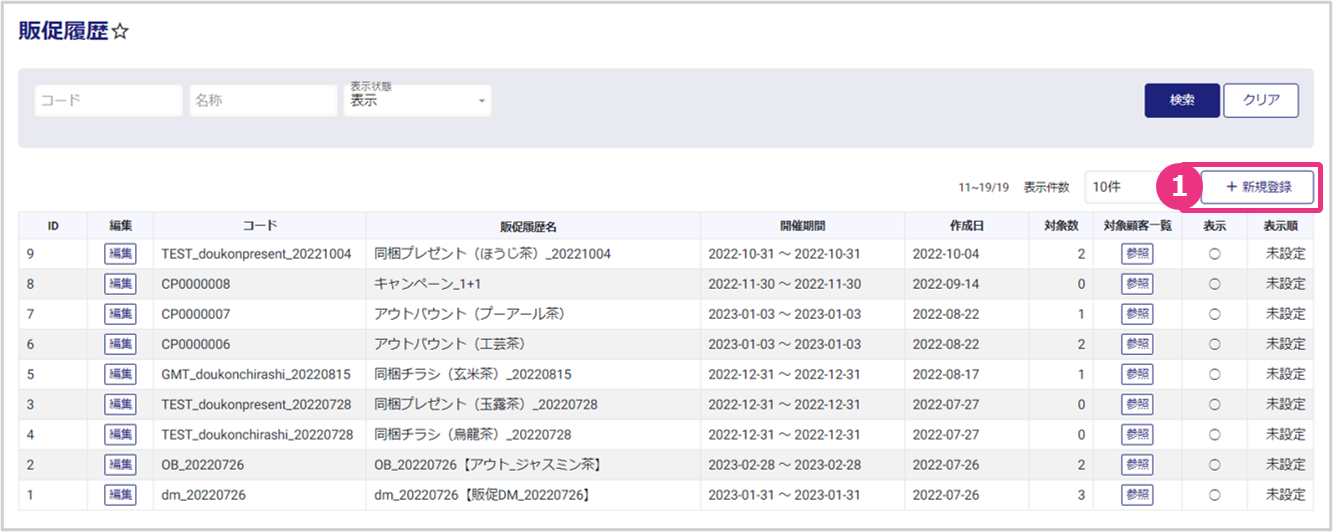Viewport: 1333px width, 532px height.
Task: Click 編集 for dm_20220726 row
Action: [120, 494]
